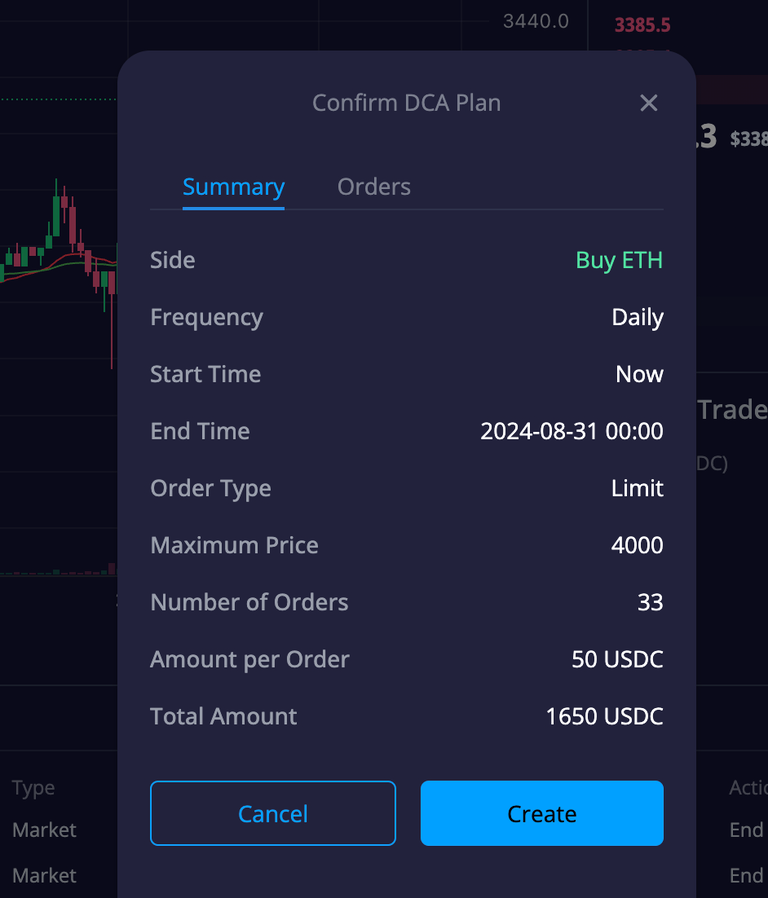Screen dimensions: 768x898
Task: Click the red 3385.5 price in order book
Action: [642, 25]
